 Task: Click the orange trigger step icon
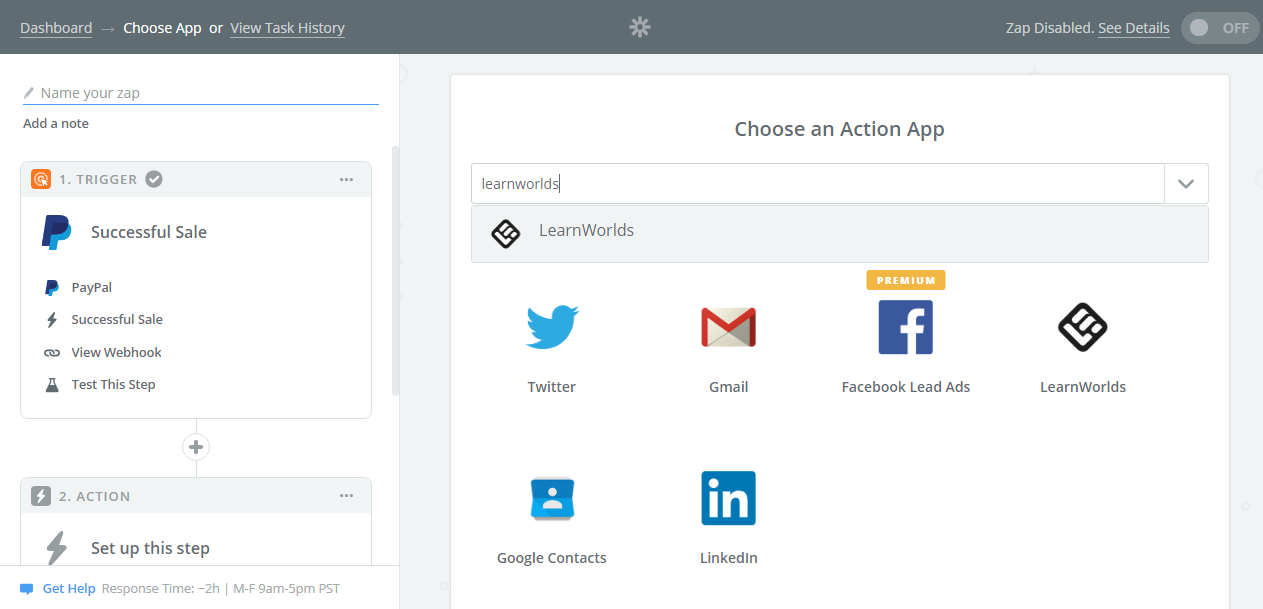[x=41, y=180]
